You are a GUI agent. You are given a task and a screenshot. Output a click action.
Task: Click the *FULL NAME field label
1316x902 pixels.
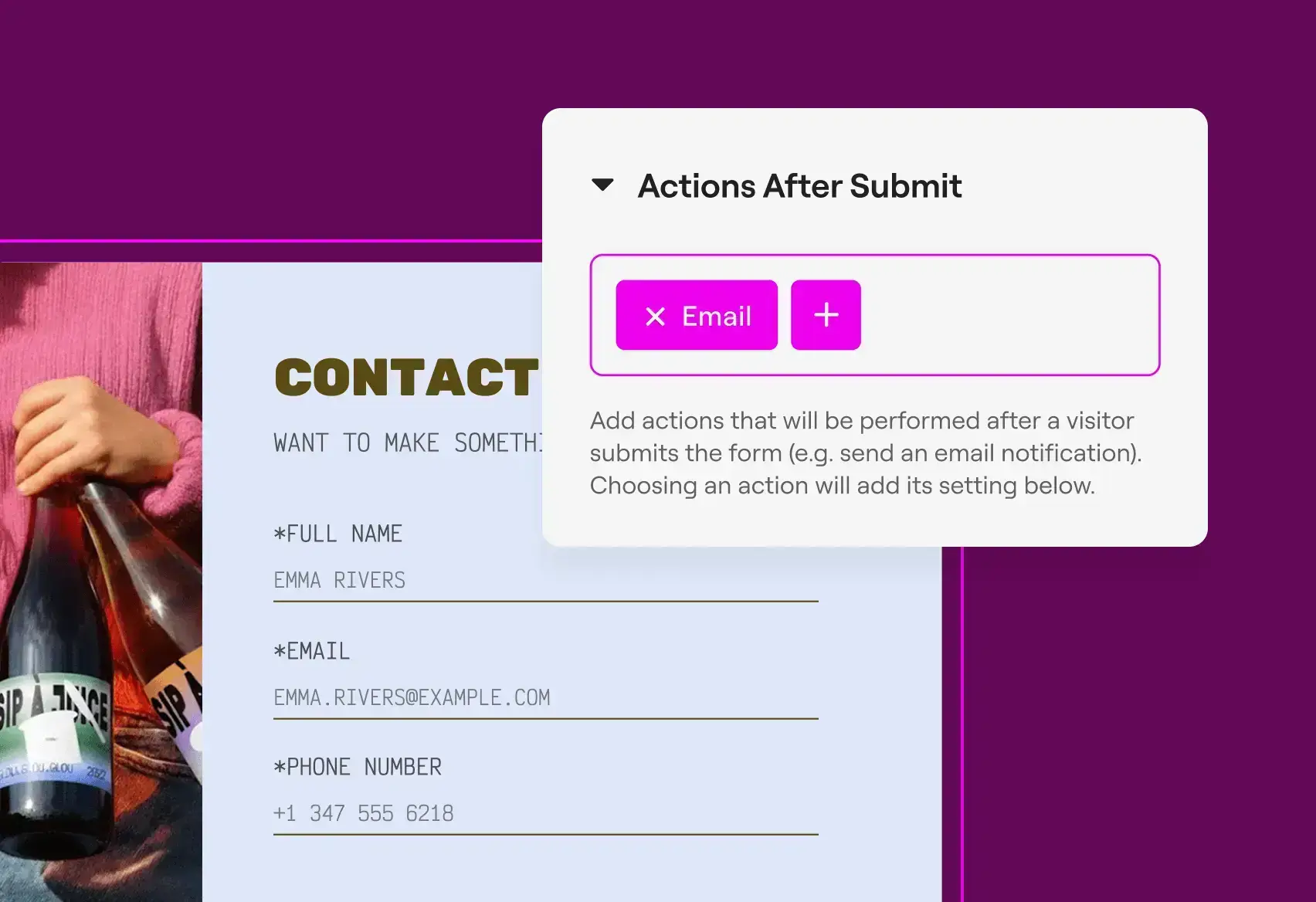[x=338, y=534]
